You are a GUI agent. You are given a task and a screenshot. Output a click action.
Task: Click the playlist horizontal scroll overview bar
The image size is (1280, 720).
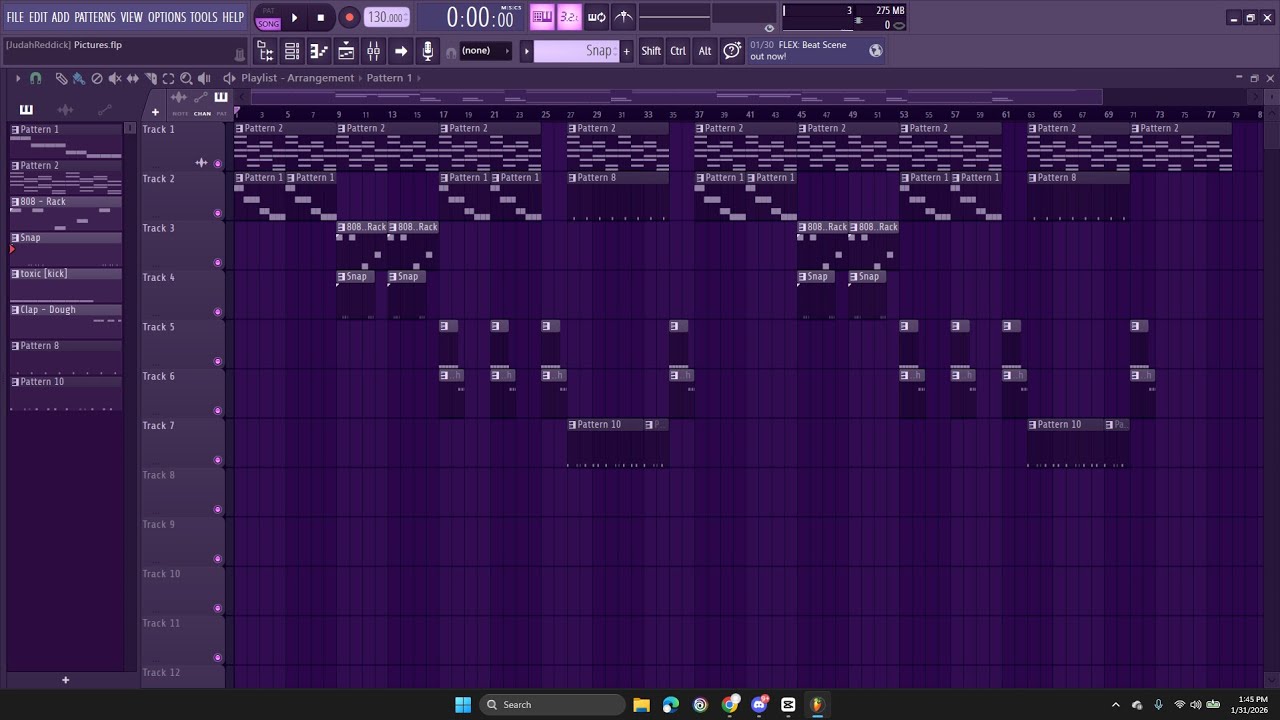[676, 97]
